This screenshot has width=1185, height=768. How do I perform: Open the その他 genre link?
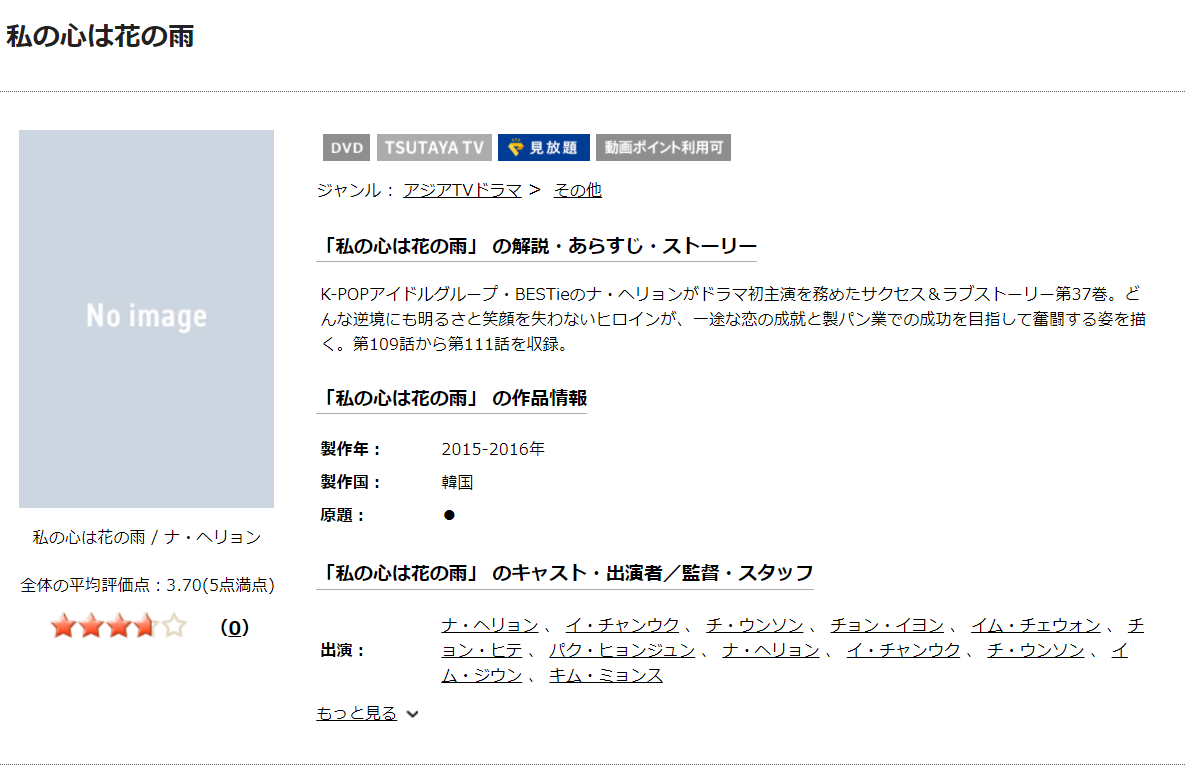577,190
